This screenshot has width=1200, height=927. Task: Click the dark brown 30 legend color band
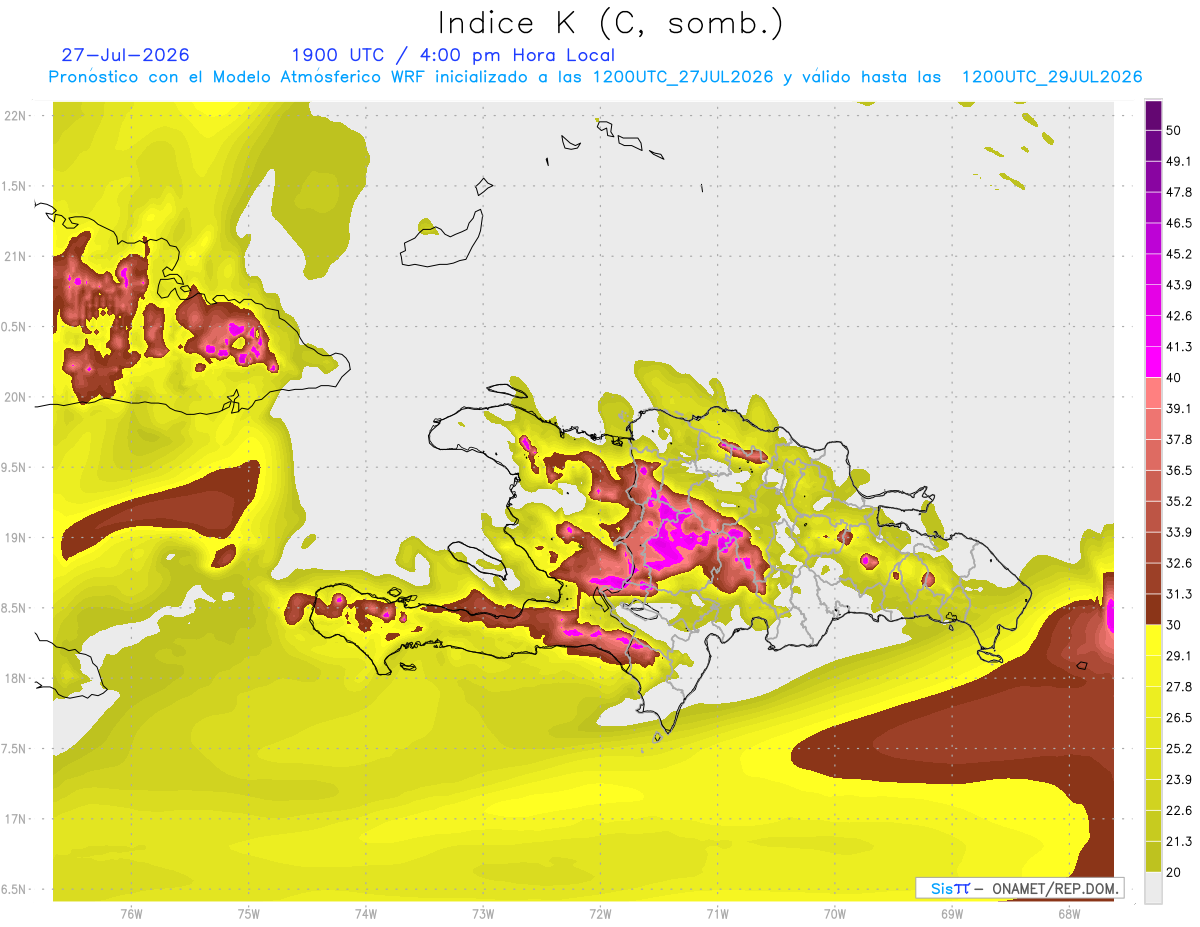point(1153,610)
